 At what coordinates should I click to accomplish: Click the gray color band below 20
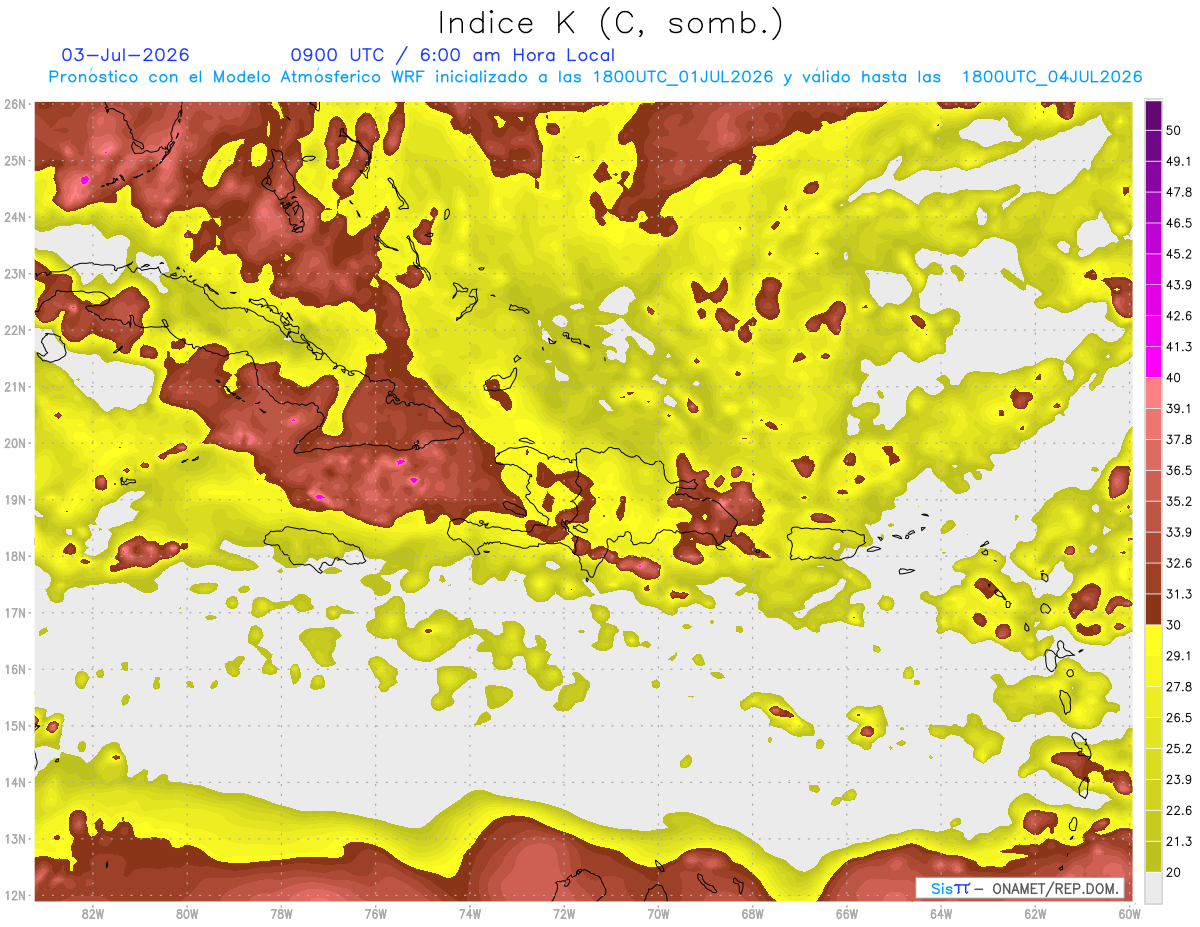point(1153,888)
